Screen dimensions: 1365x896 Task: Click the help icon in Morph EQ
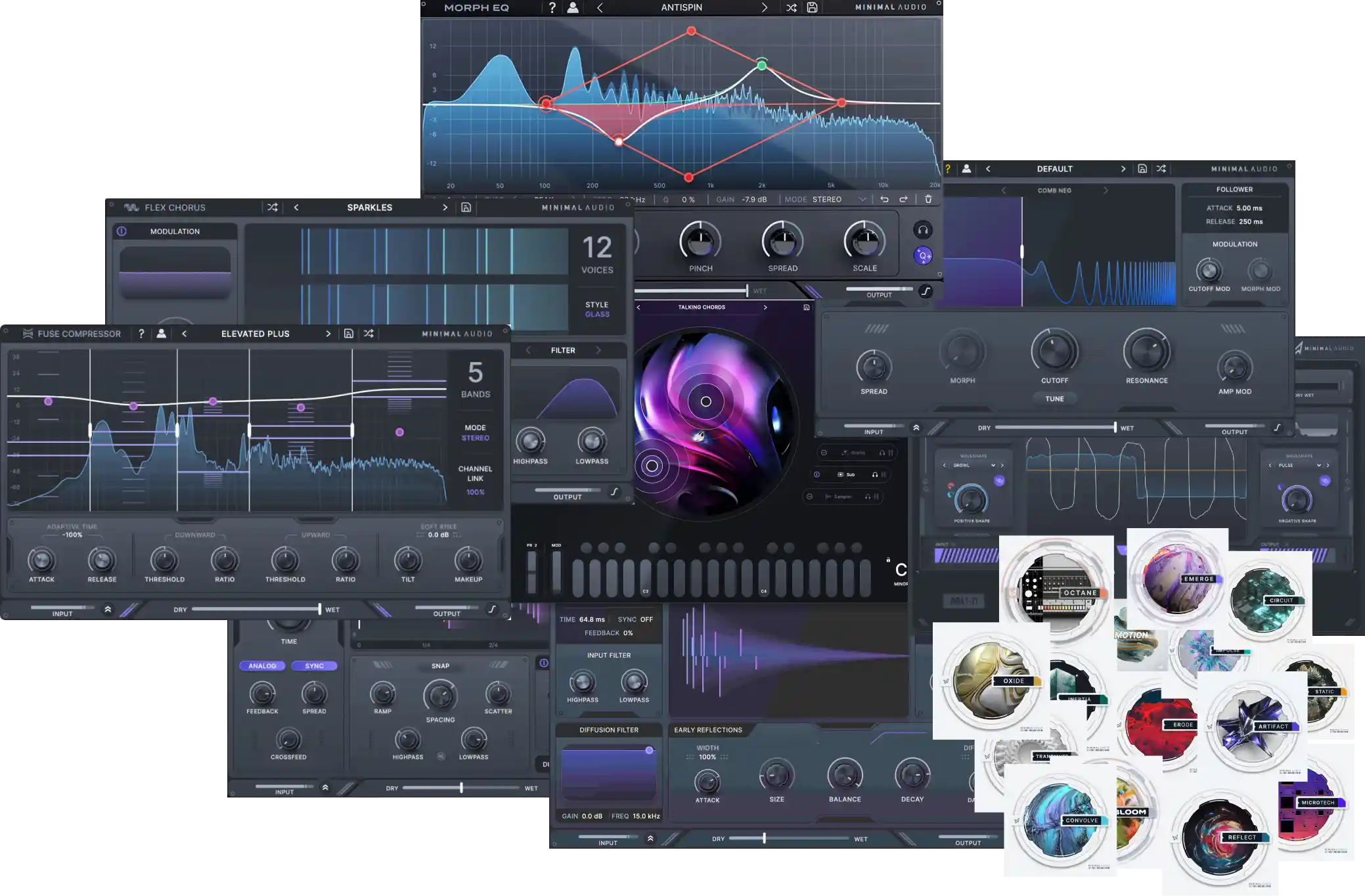[x=552, y=7]
